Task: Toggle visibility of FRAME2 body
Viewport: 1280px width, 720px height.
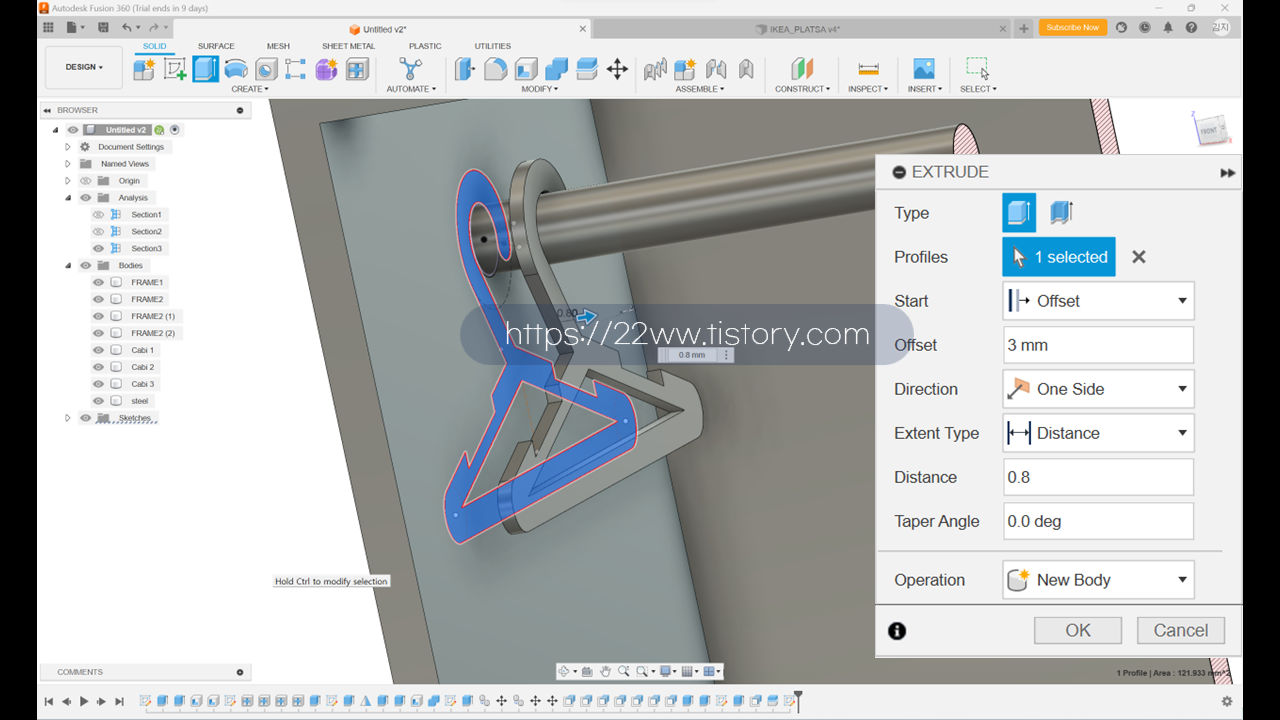Action: coord(98,299)
